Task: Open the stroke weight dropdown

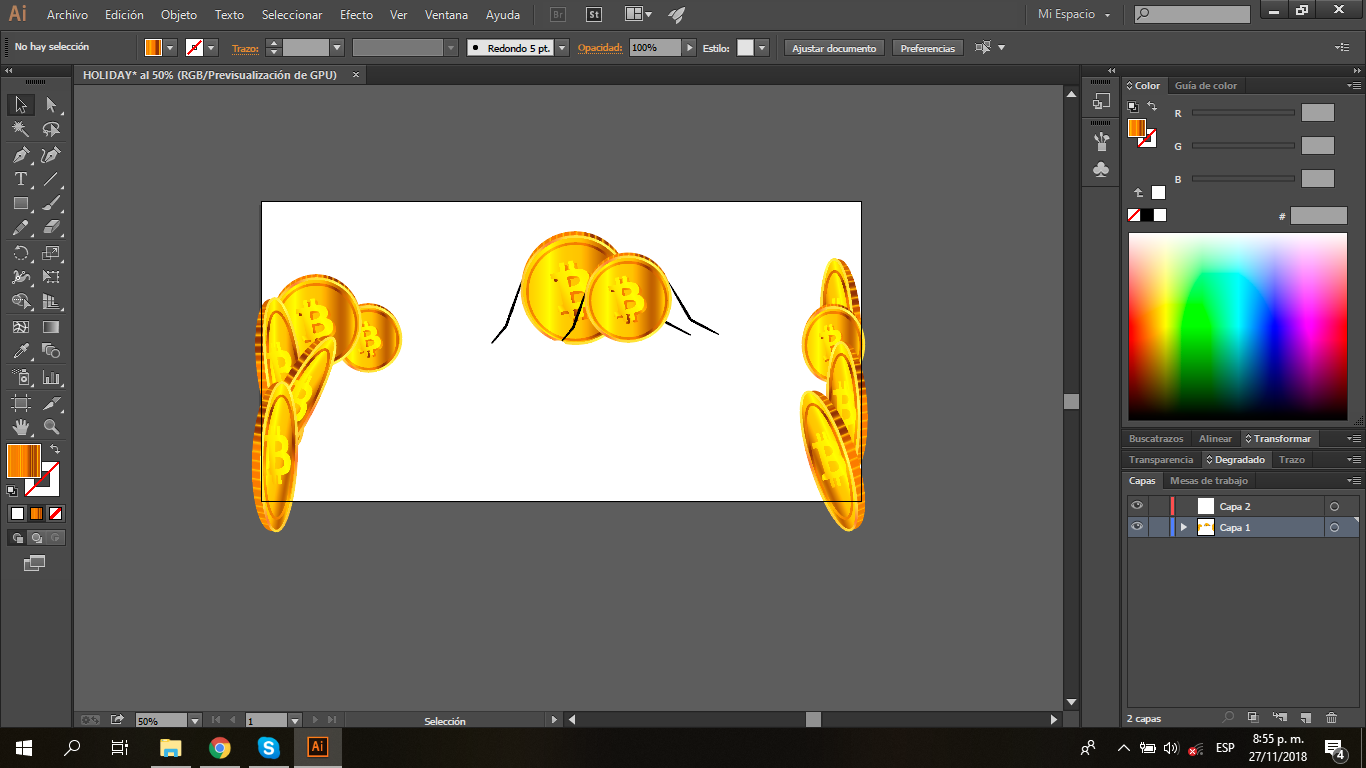Action: [x=337, y=48]
